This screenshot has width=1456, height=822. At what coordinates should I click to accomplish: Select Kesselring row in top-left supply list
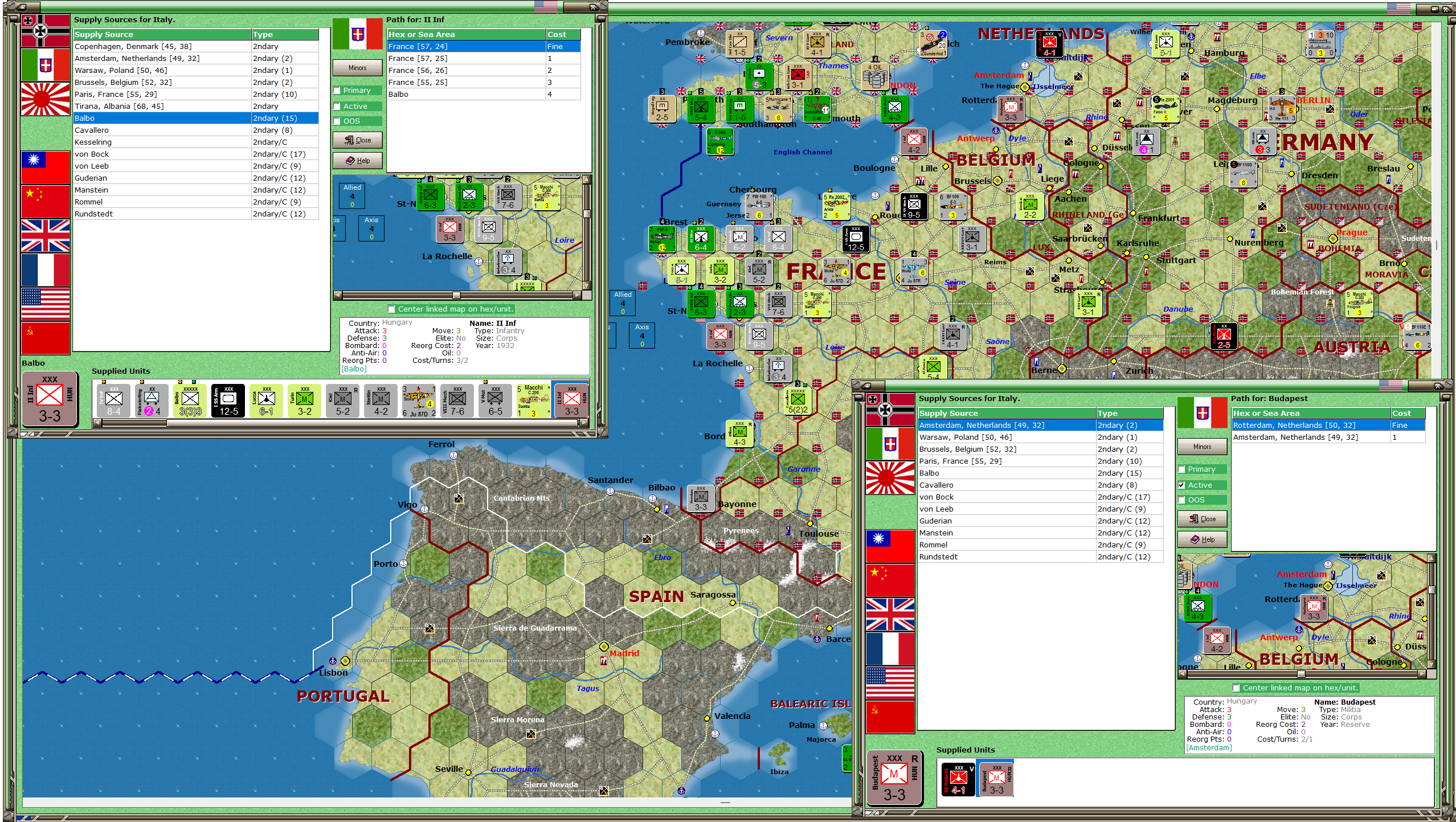tap(196, 142)
